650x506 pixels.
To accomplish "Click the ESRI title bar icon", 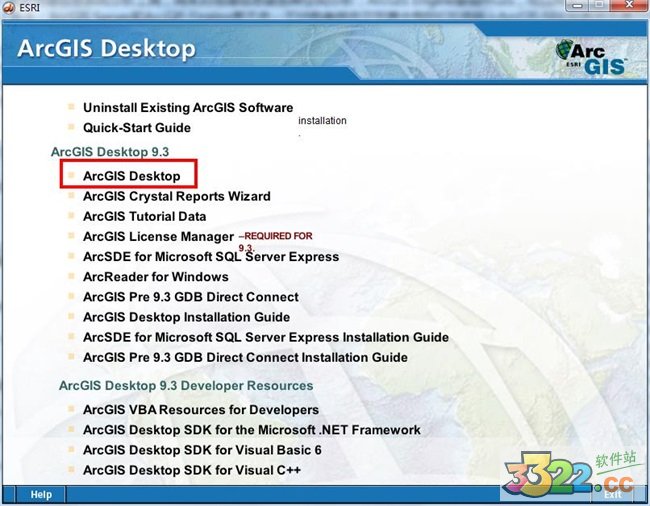I will coord(8,7).
